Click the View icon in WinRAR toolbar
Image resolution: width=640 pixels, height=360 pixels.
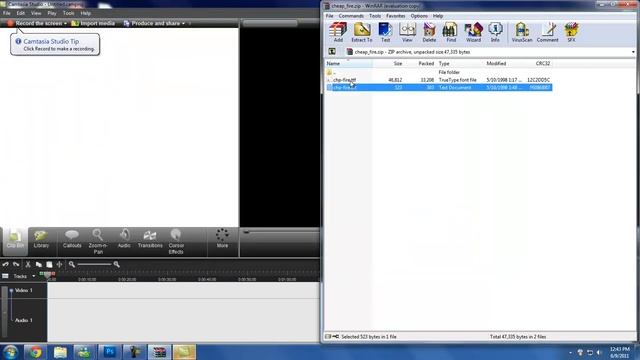coord(407,32)
